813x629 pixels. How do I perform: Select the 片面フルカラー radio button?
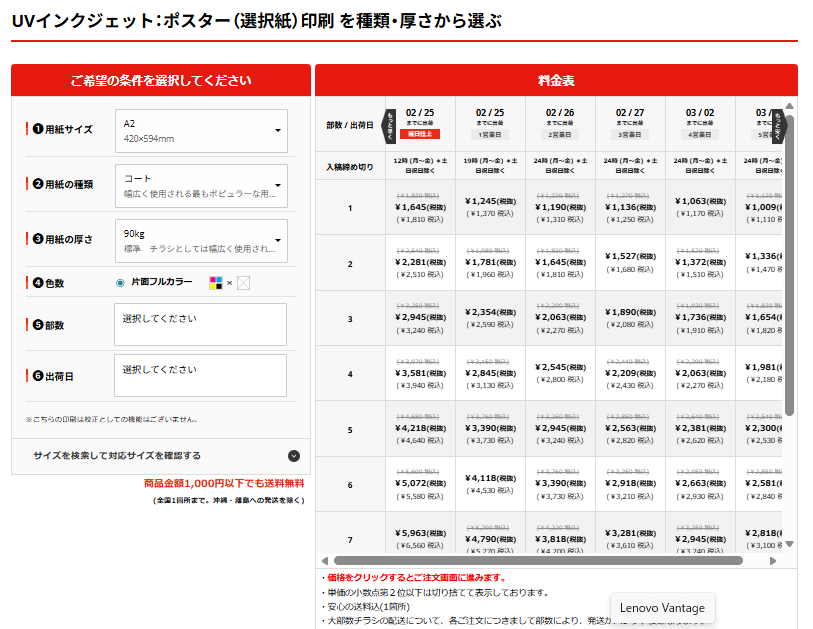coord(121,283)
